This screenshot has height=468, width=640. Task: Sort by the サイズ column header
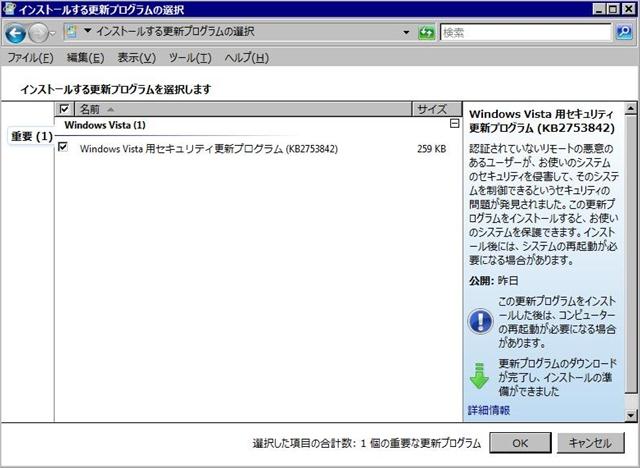coord(437,109)
